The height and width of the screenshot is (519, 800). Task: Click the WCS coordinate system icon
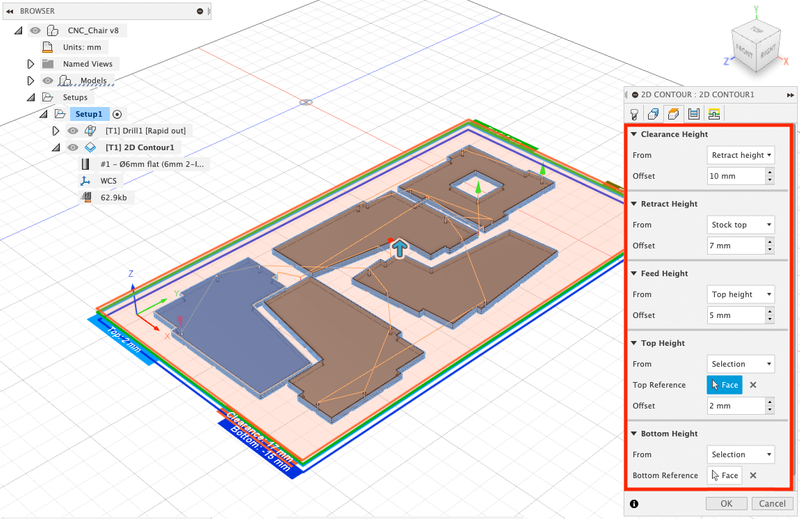(x=84, y=181)
